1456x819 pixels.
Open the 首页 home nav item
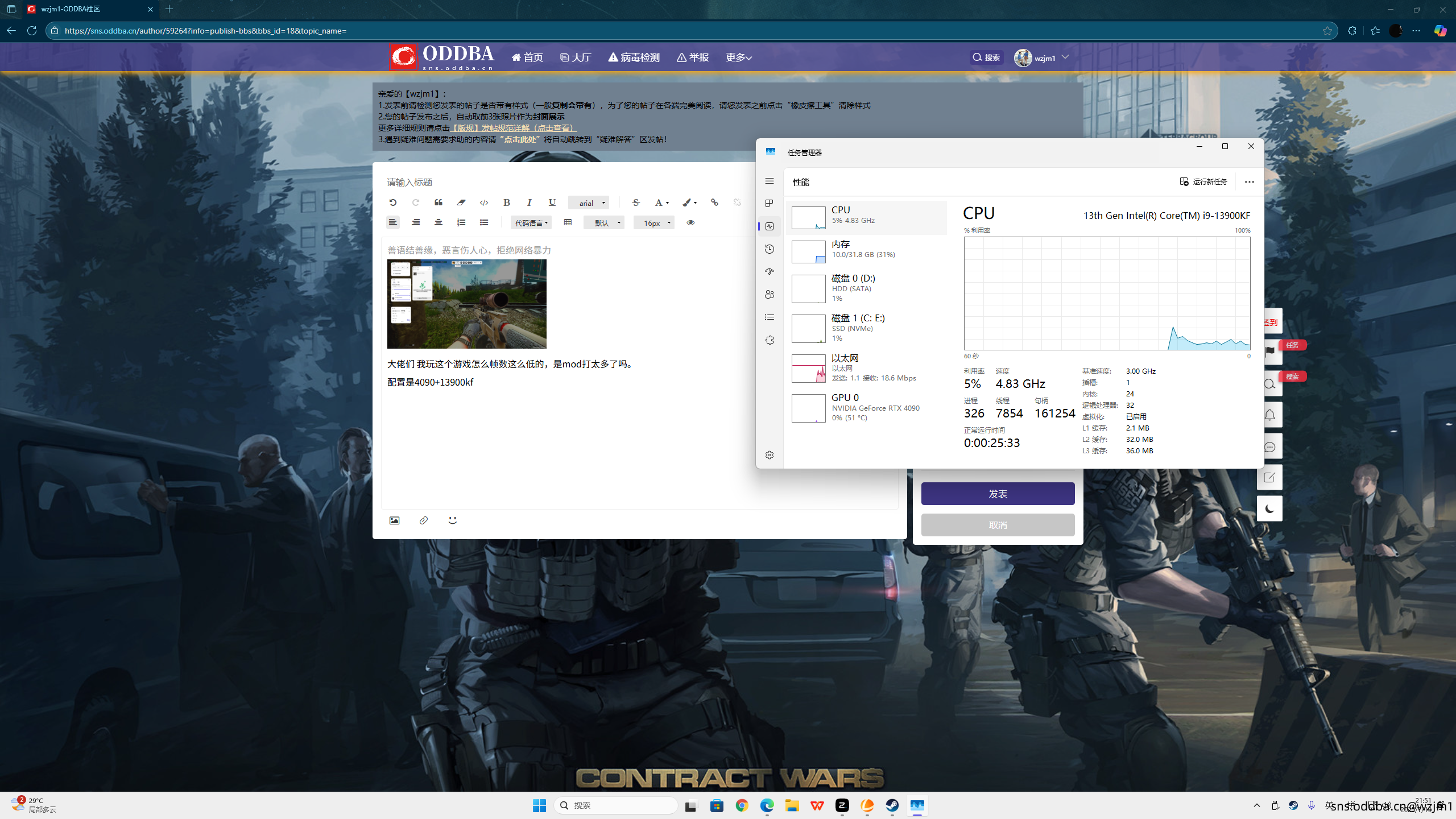click(527, 57)
